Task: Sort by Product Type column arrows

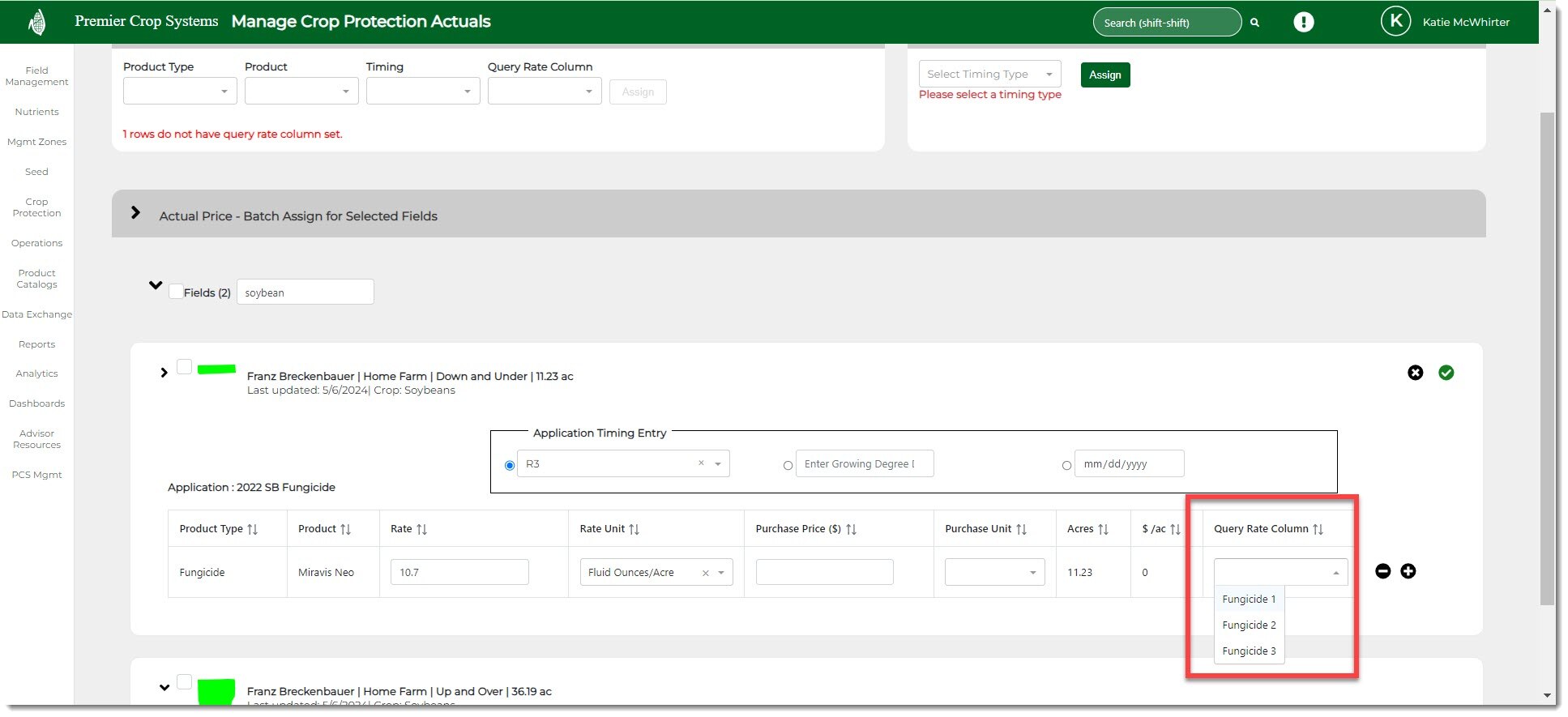Action: tap(253, 529)
